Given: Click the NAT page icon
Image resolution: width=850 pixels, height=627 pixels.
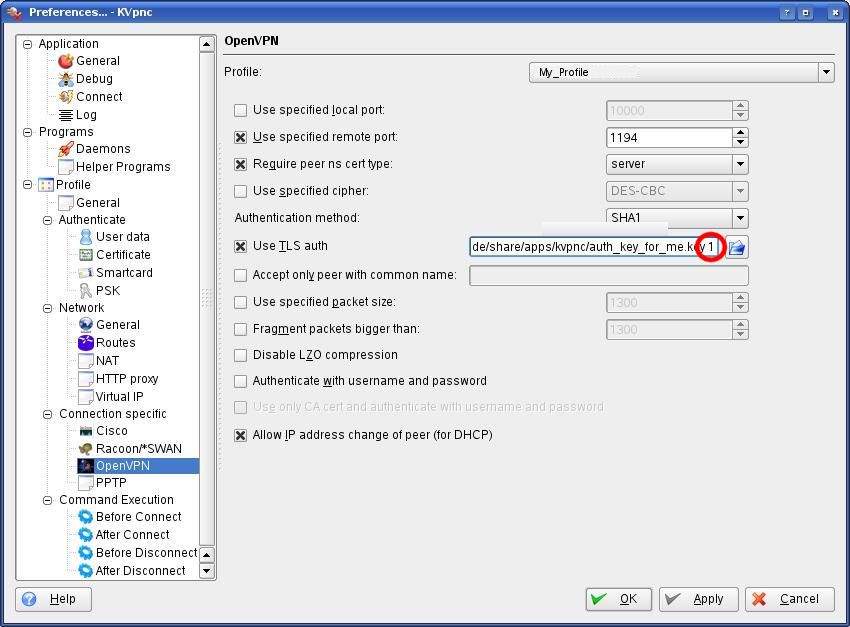Looking at the screenshot, I should tap(86, 360).
